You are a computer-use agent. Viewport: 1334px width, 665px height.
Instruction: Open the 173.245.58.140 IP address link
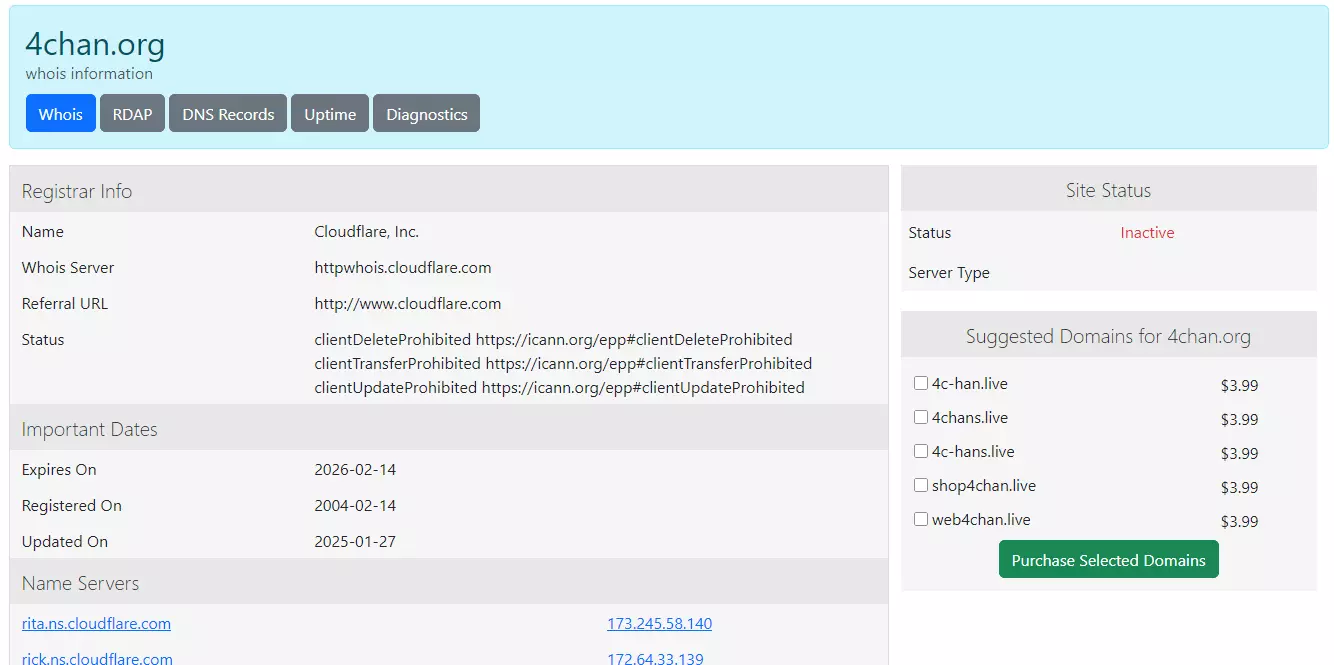pos(659,624)
